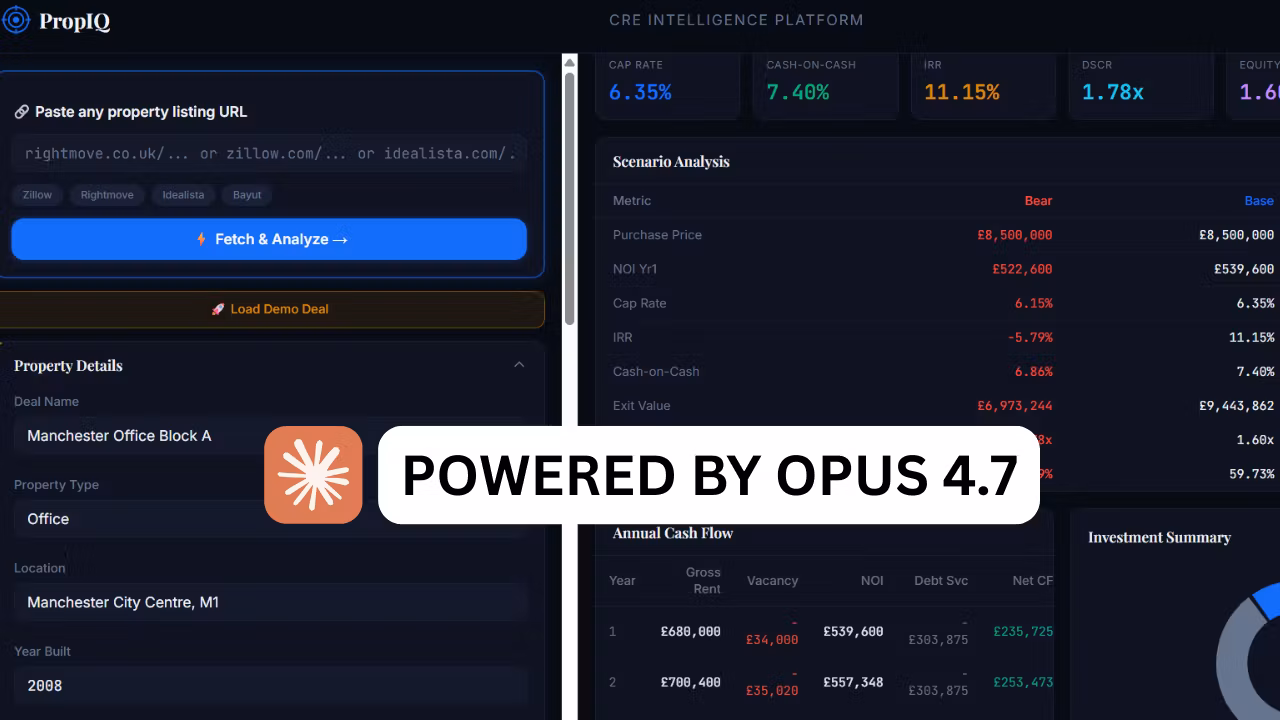Click the property listing URL input box
The height and width of the screenshot is (720, 1280).
tap(269, 152)
